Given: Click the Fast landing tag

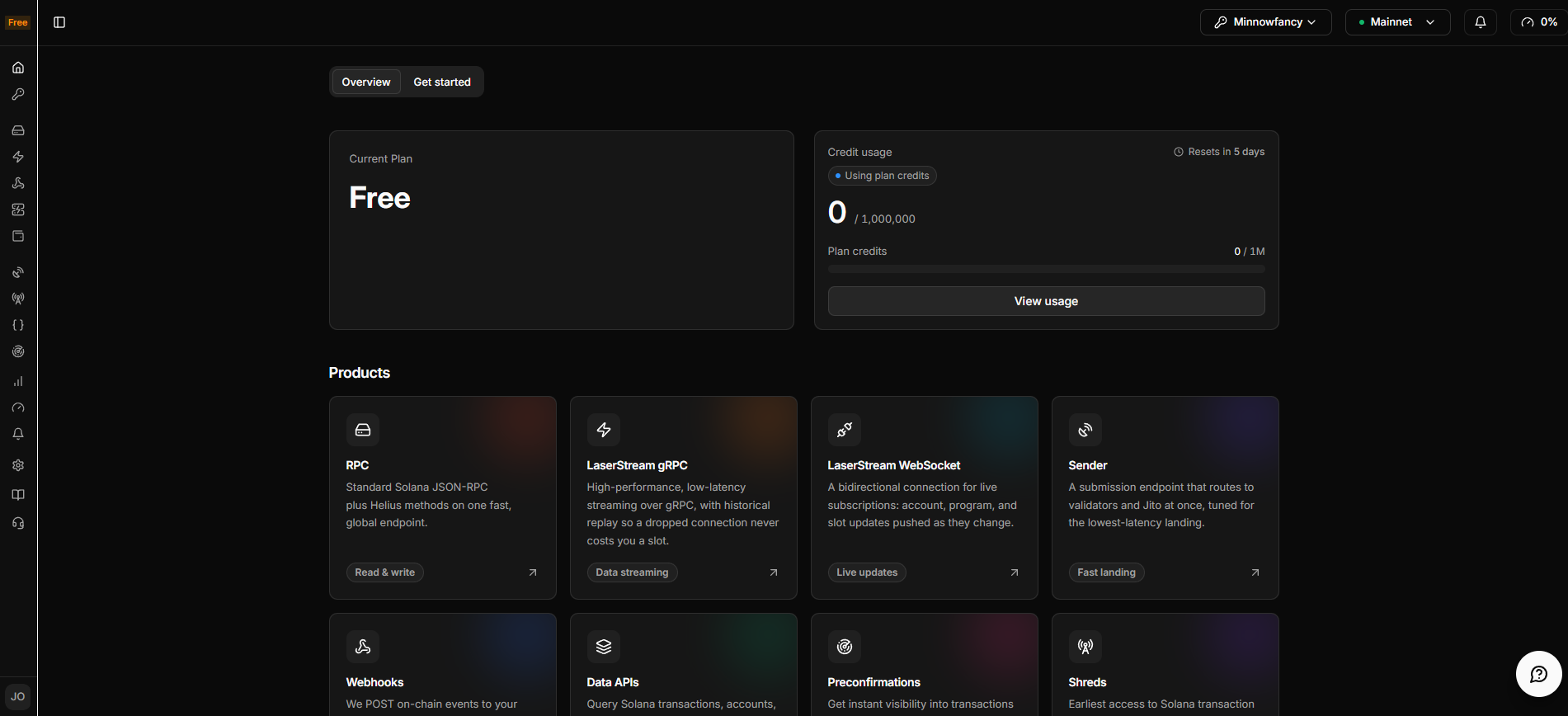Looking at the screenshot, I should (1106, 572).
